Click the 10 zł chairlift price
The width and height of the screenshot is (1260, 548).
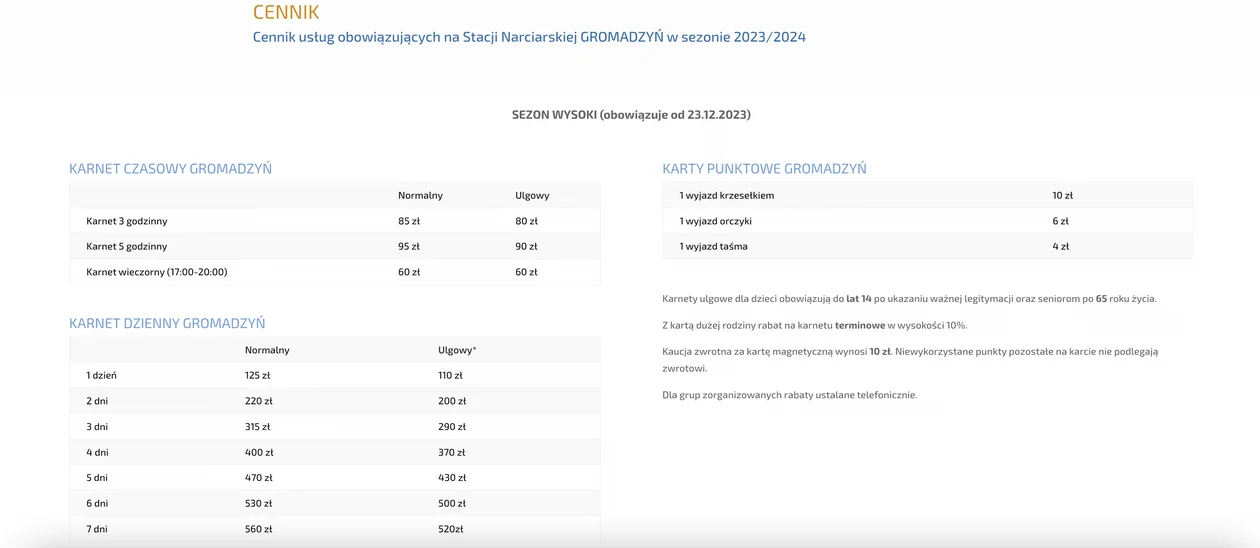(x=1062, y=195)
